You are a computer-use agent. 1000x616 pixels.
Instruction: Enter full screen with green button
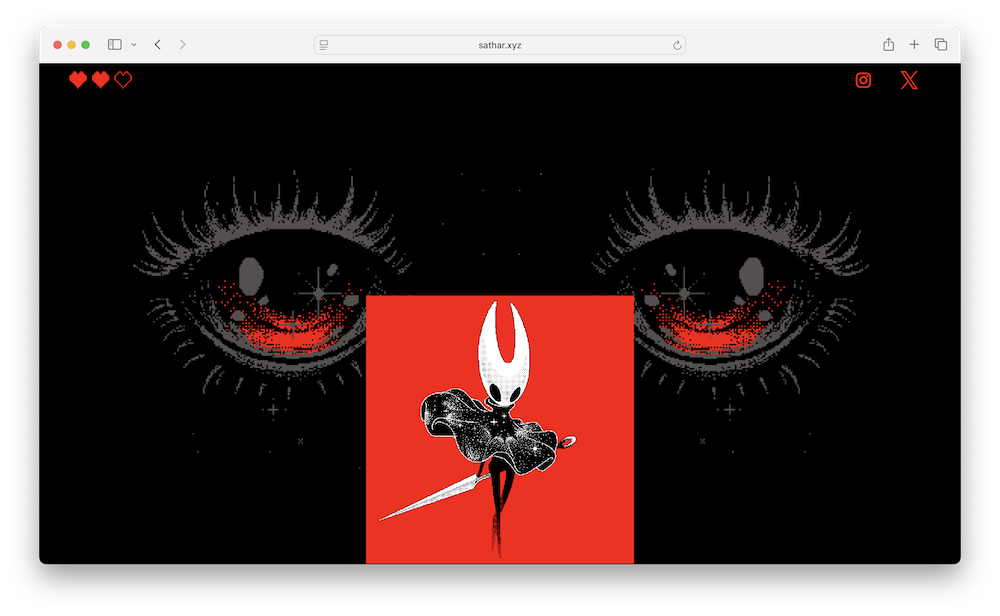pyautogui.click(x=85, y=45)
